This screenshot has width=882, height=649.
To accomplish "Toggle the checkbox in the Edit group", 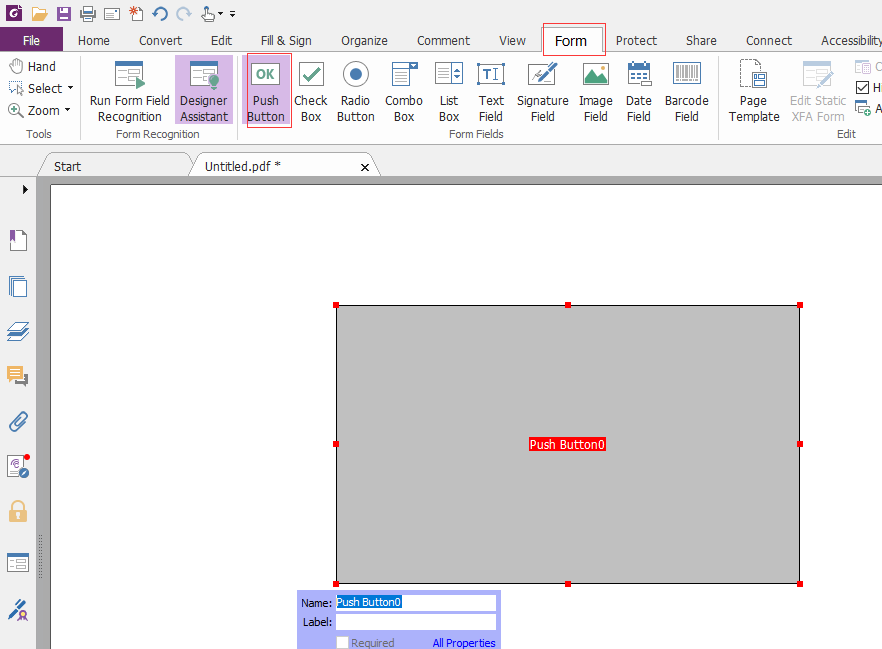I will click(862, 88).
